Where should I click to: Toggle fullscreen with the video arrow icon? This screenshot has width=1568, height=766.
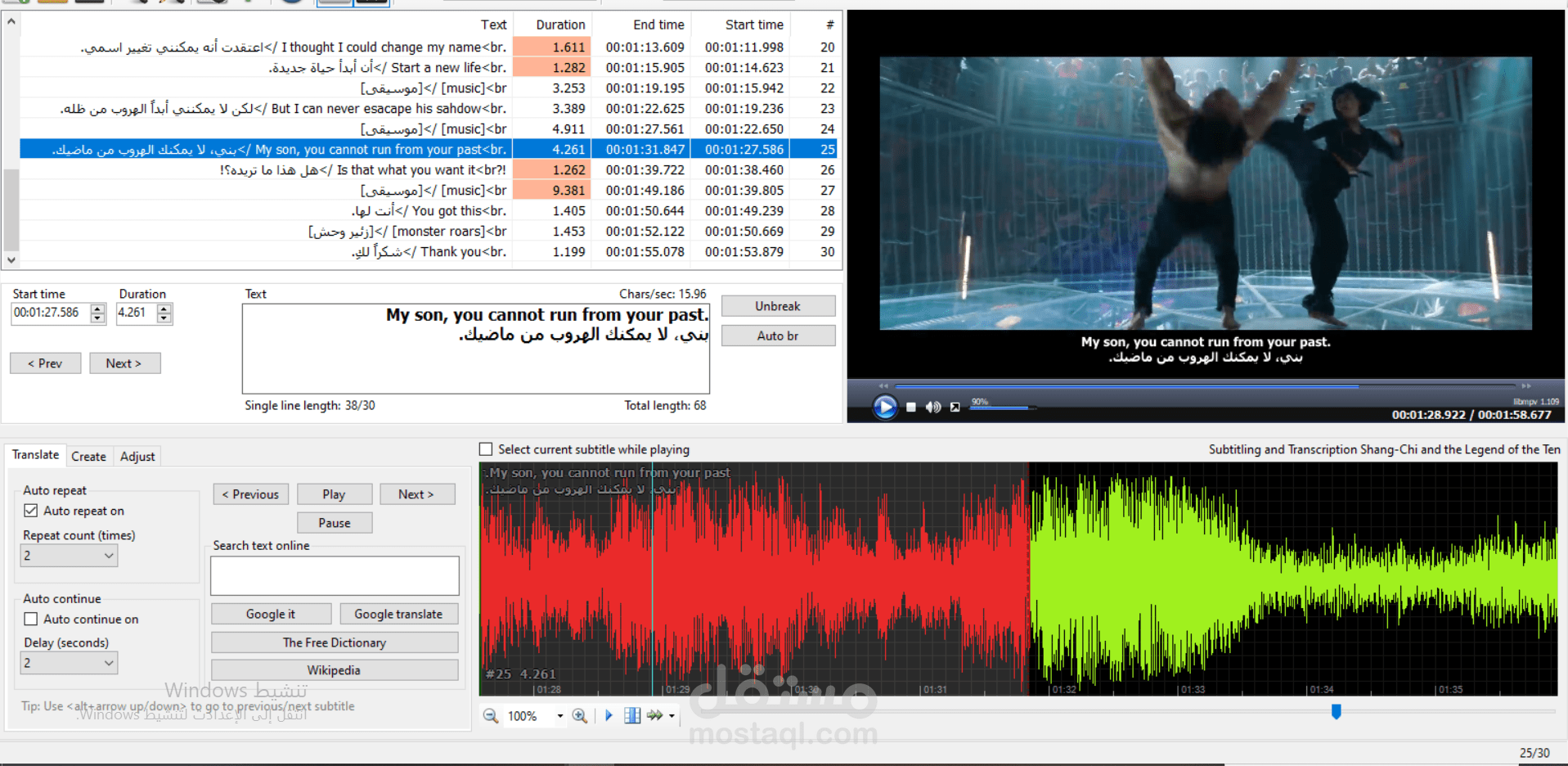(x=955, y=407)
